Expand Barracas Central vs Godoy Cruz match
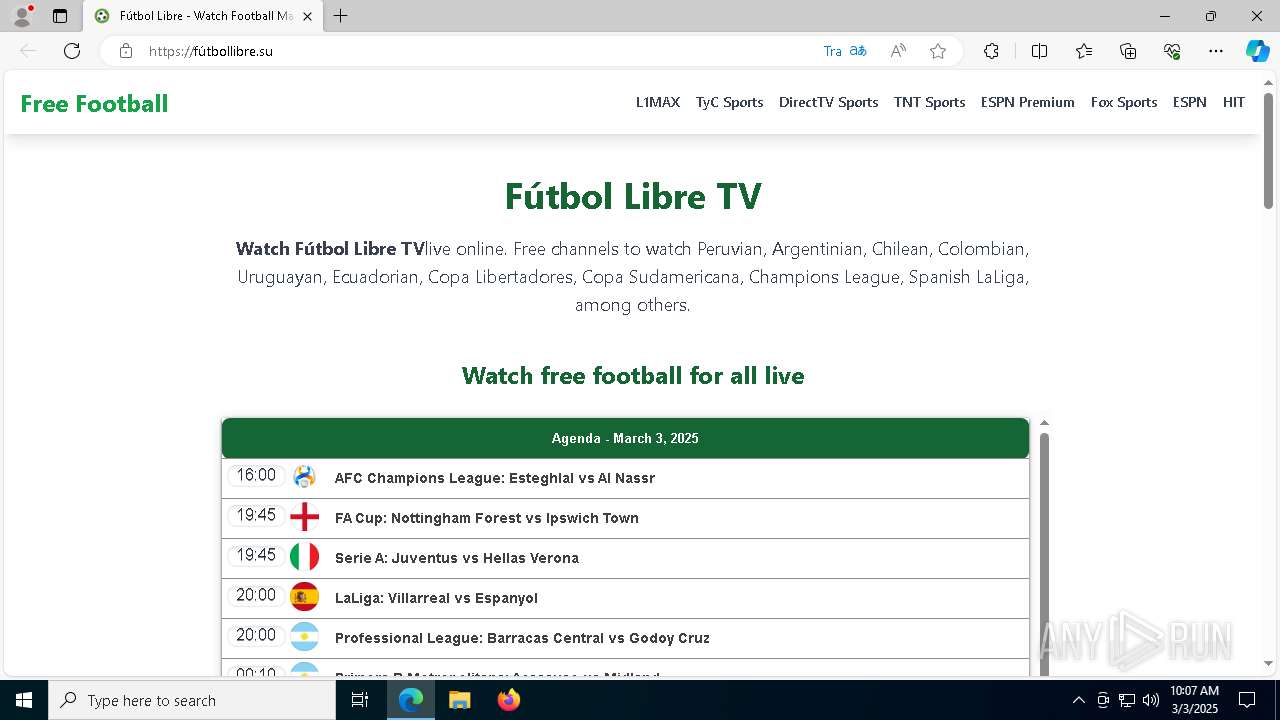This screenshot has height=720, width=1280. pyautogui.click(x=625, y=638)
